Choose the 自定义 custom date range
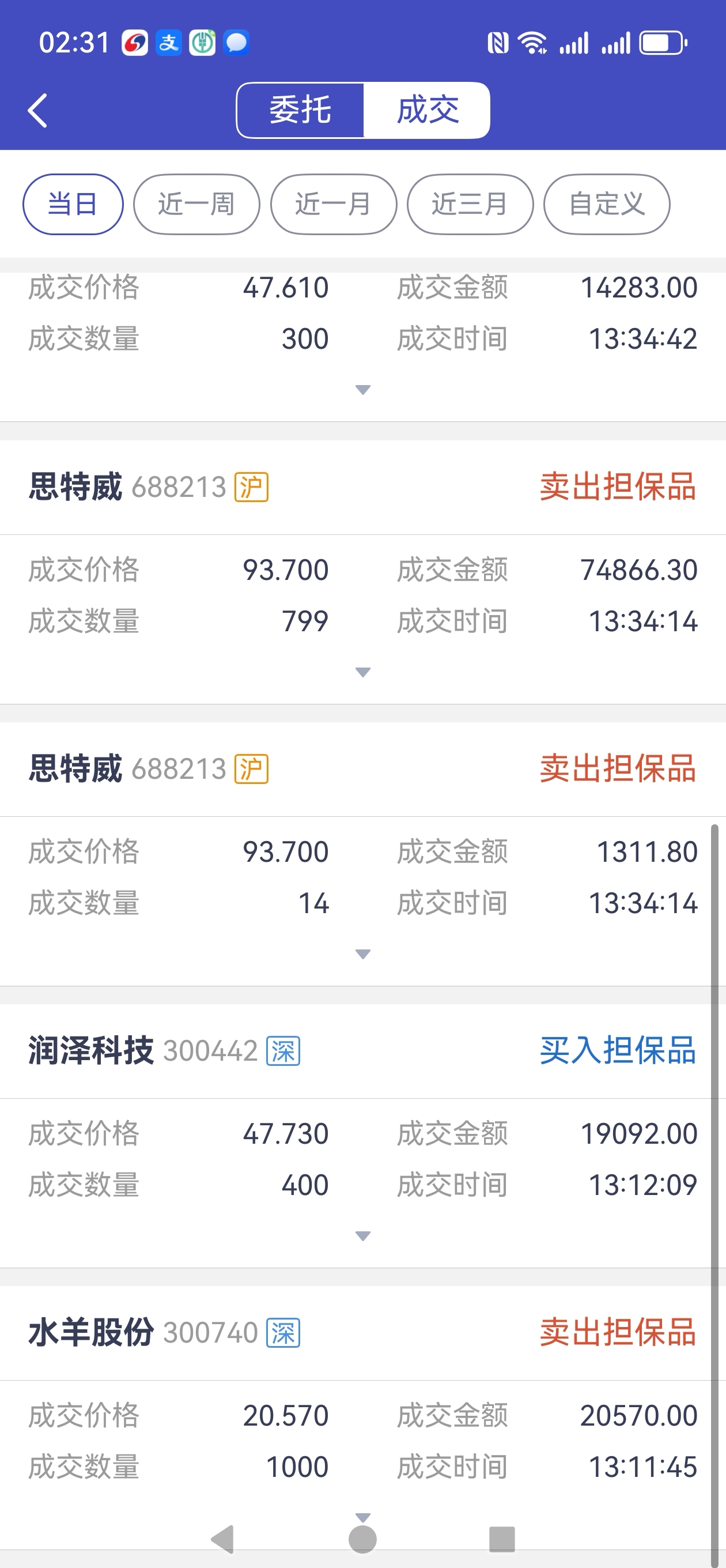726x1568 pixels. coord(607,205)
